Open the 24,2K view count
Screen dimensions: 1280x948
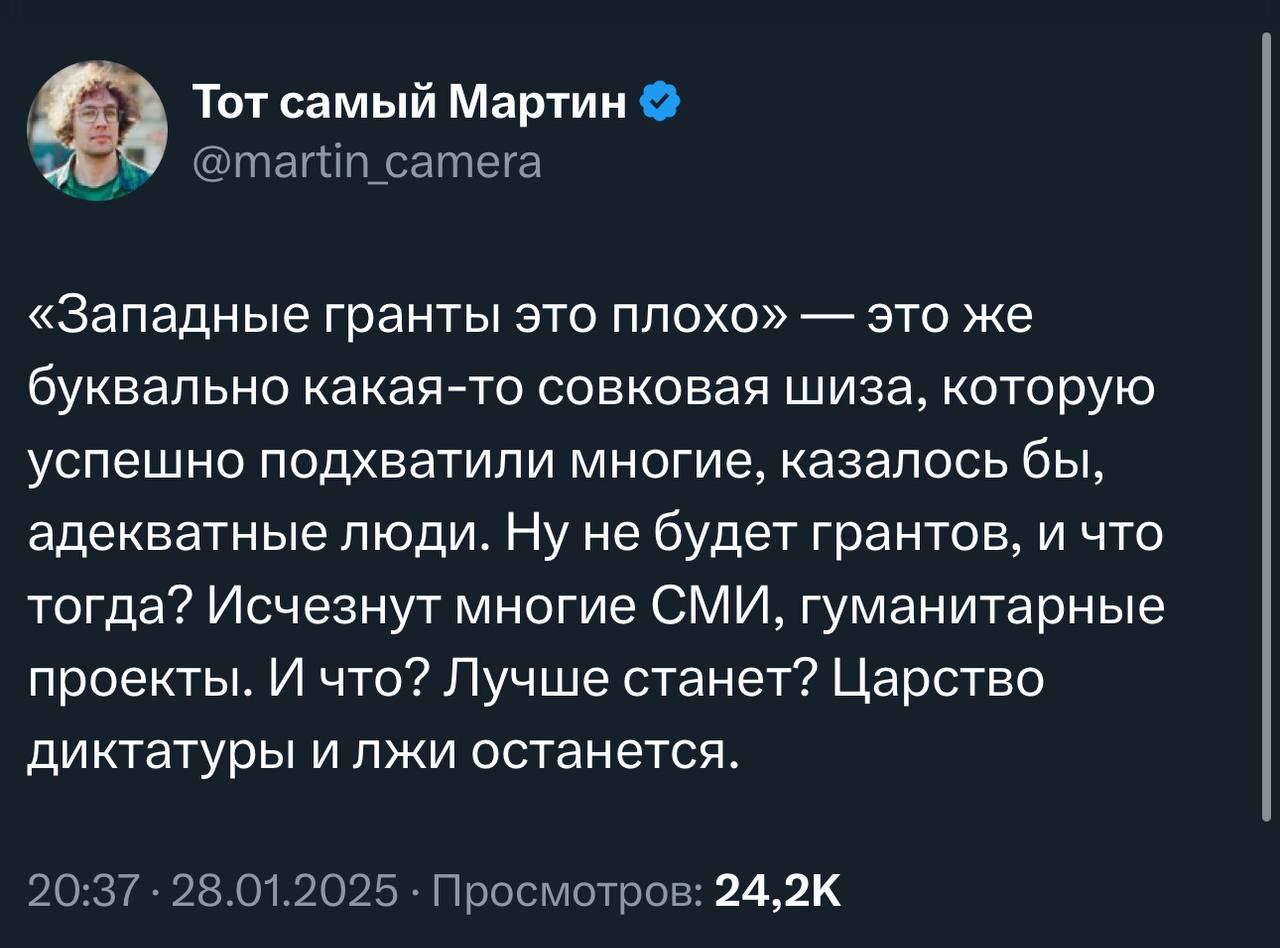coord(779,889)
